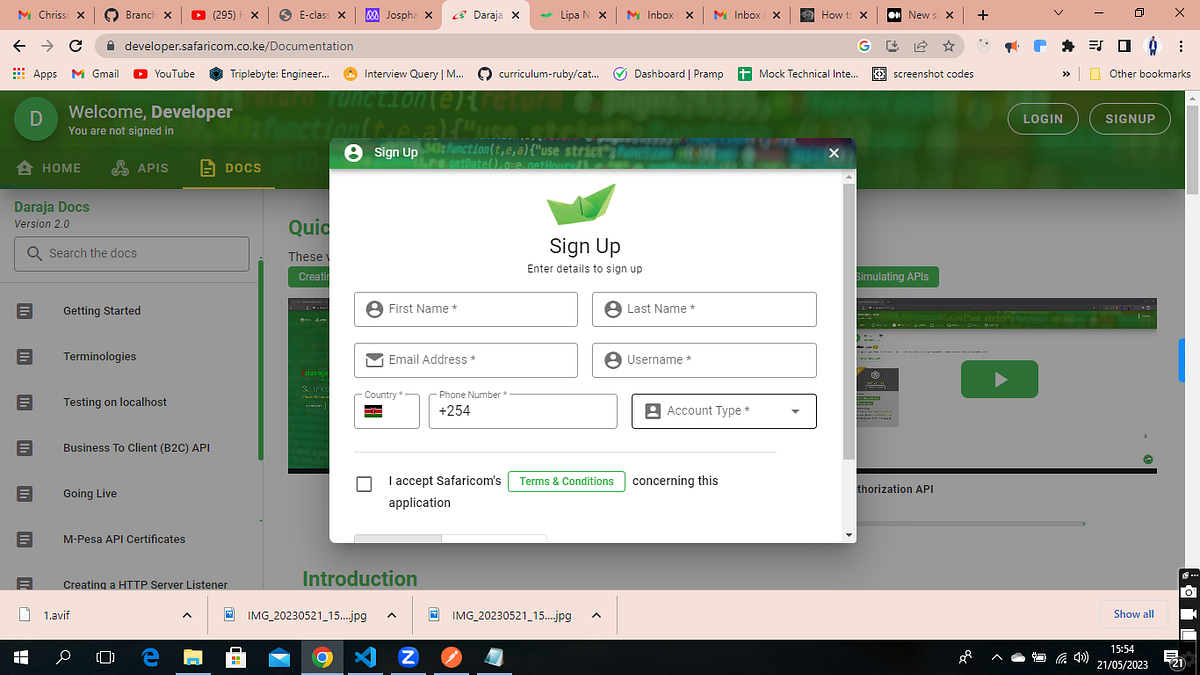Click the Terminologies document icon
Screen dimensions: 1200x675
(x=24, y=356)
